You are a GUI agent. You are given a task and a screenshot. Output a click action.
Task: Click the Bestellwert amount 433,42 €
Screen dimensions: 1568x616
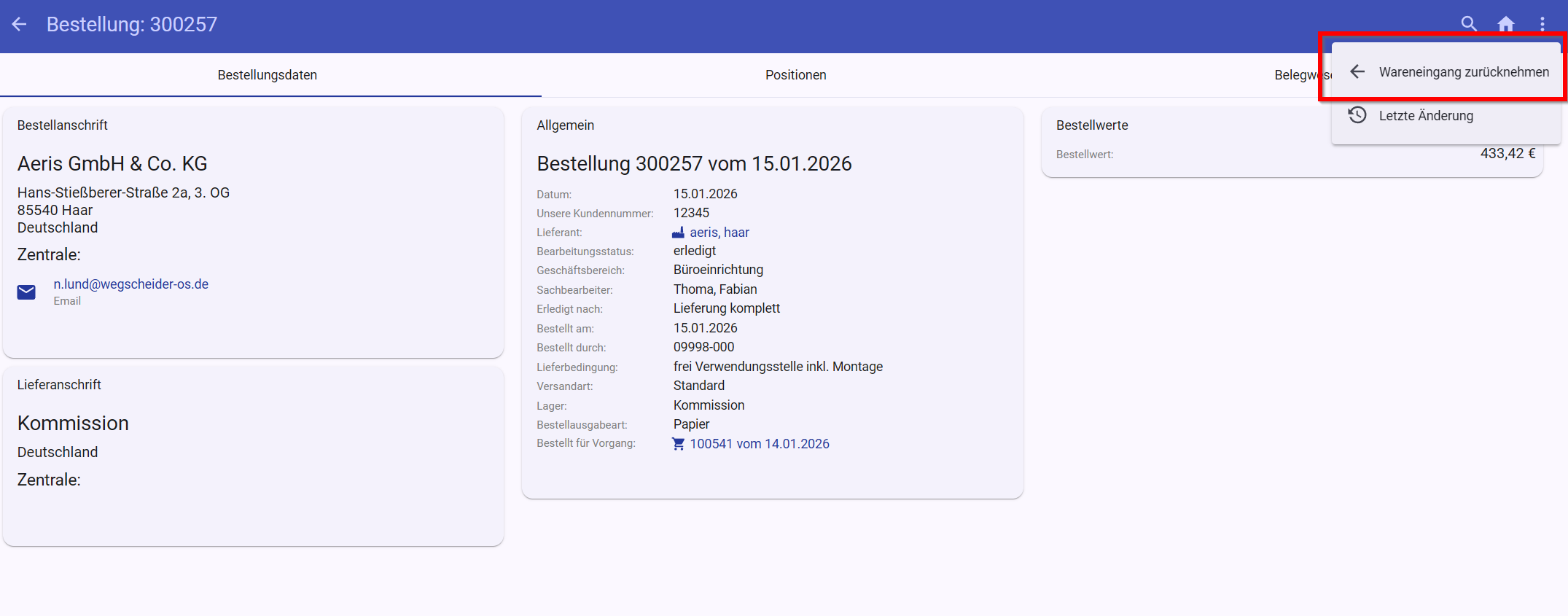click(x=1507, y=154)
